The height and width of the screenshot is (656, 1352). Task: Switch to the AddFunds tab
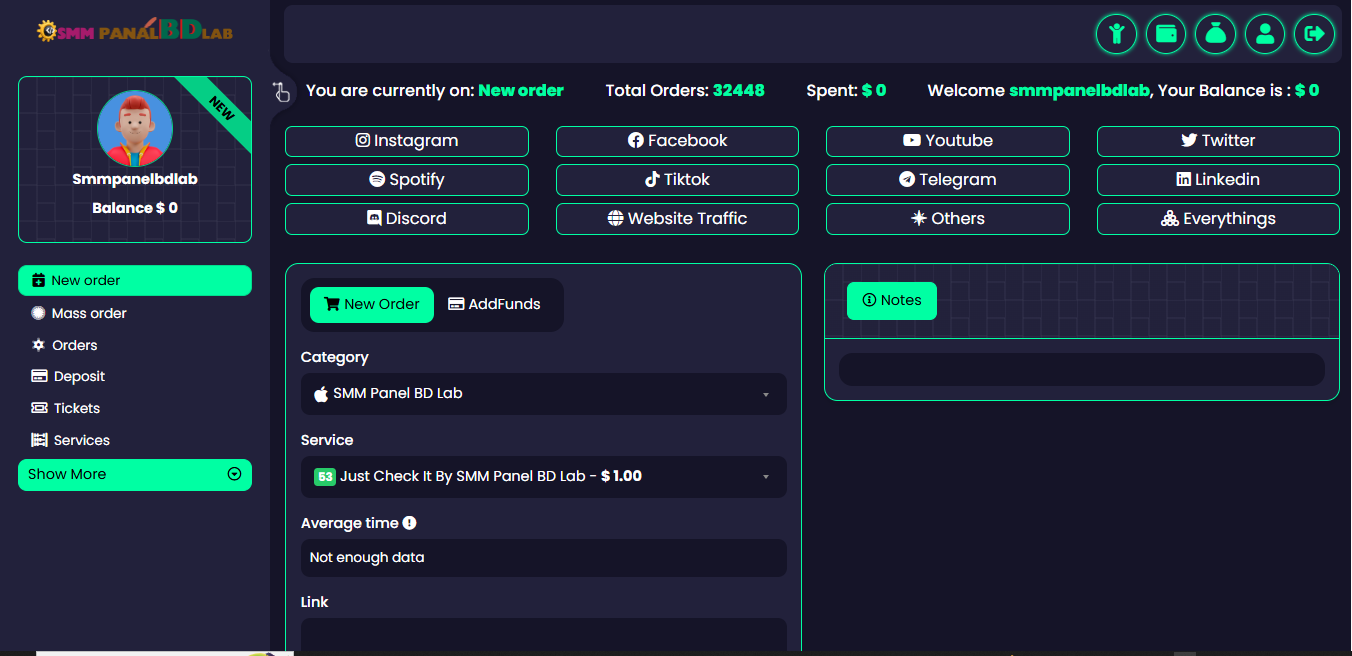click(494, 305)
